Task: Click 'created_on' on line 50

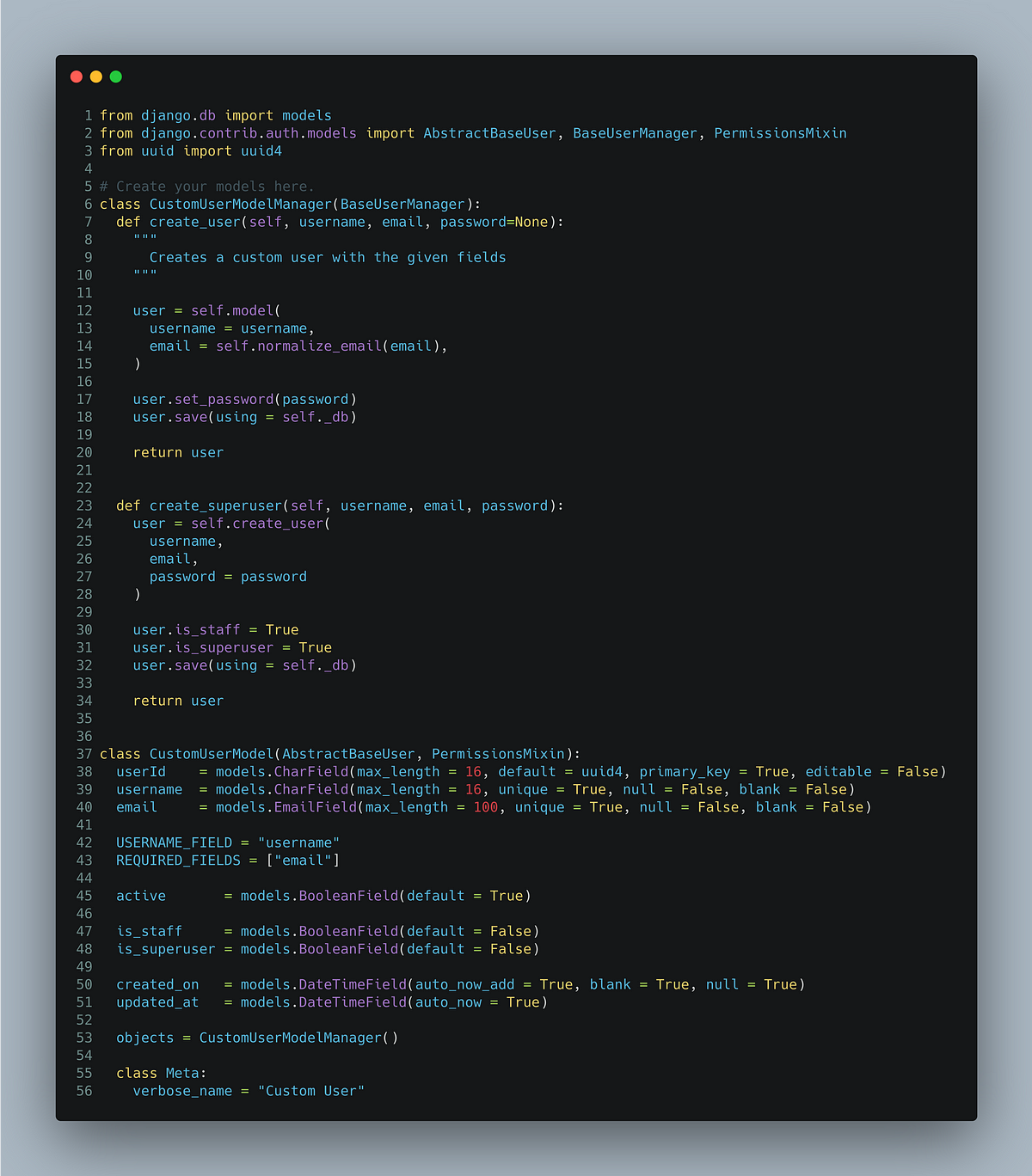Action: 157,985
